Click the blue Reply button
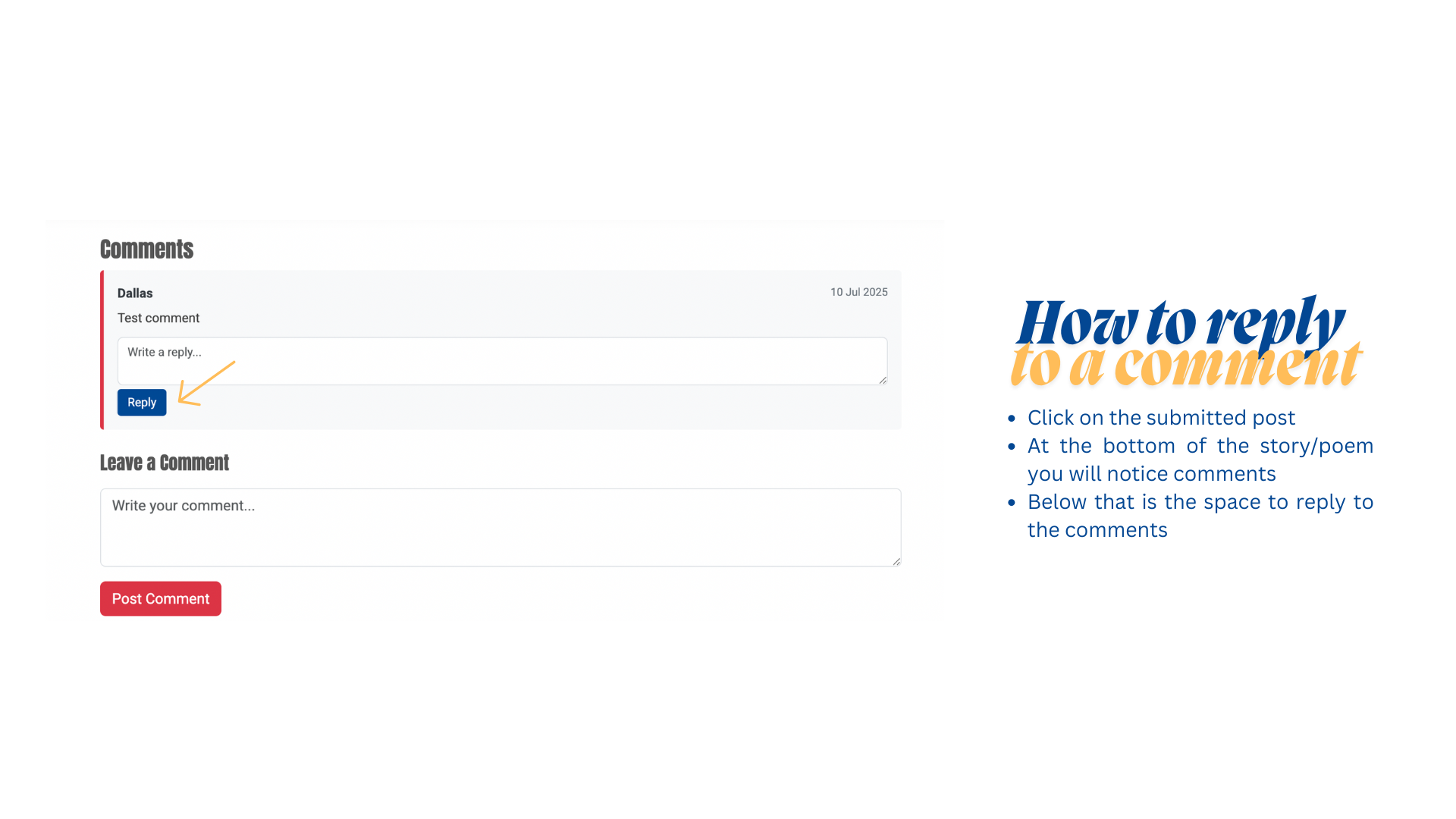 (142, 403)
